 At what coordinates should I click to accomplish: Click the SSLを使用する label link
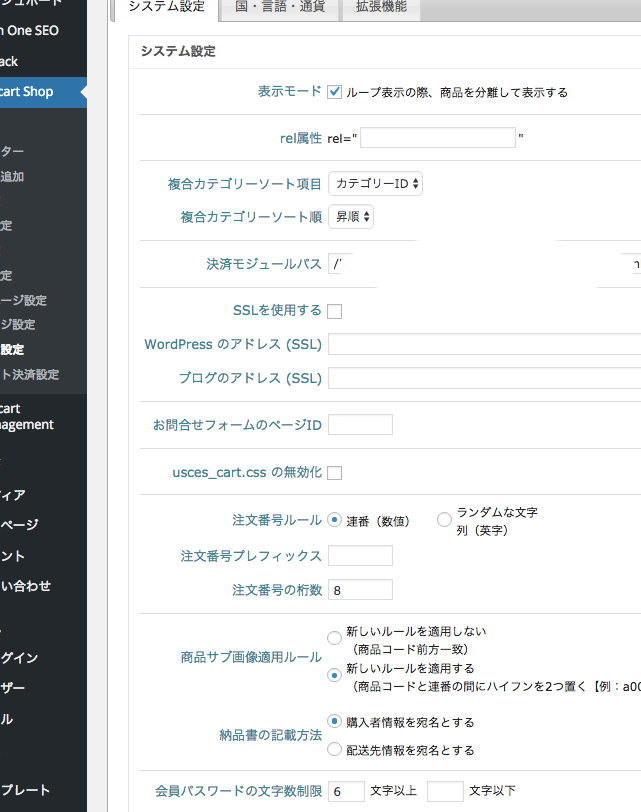pos(278,310)
